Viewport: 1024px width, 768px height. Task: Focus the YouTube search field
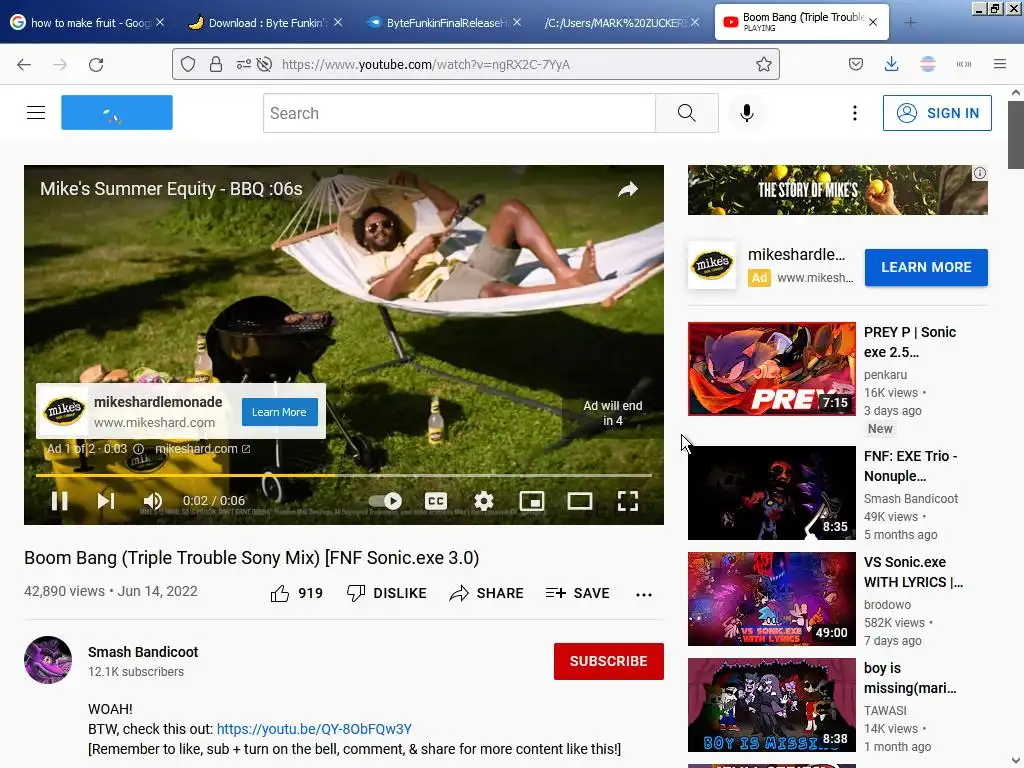pos(459,113)
